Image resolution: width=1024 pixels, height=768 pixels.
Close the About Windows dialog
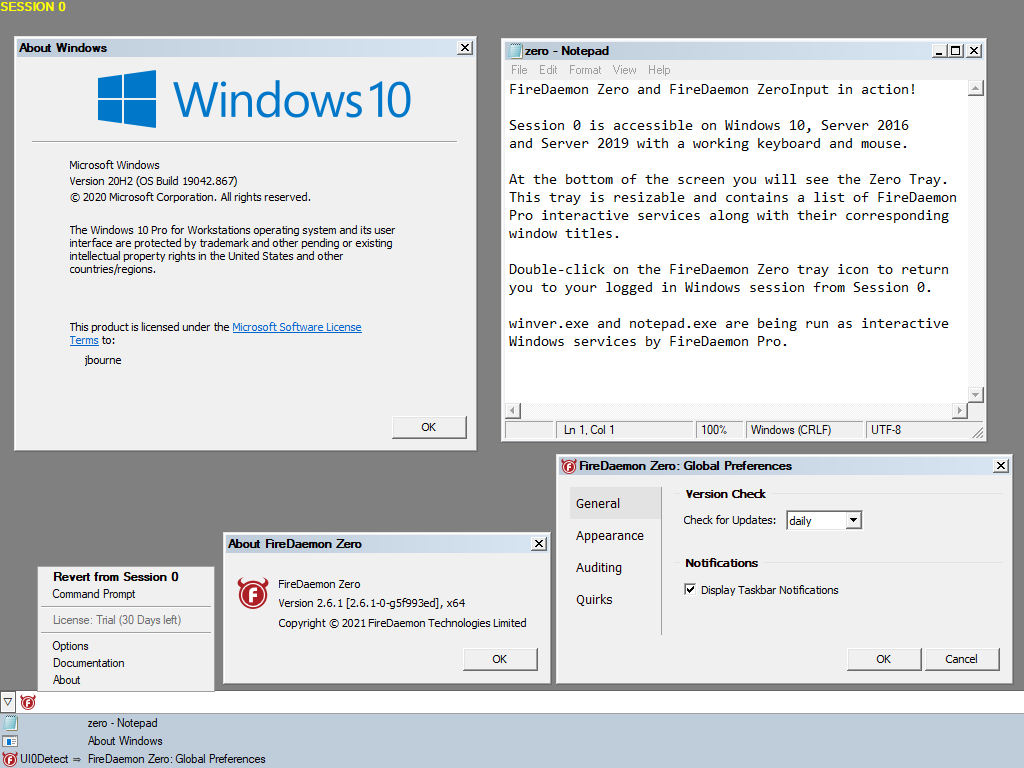click(465, 48)
